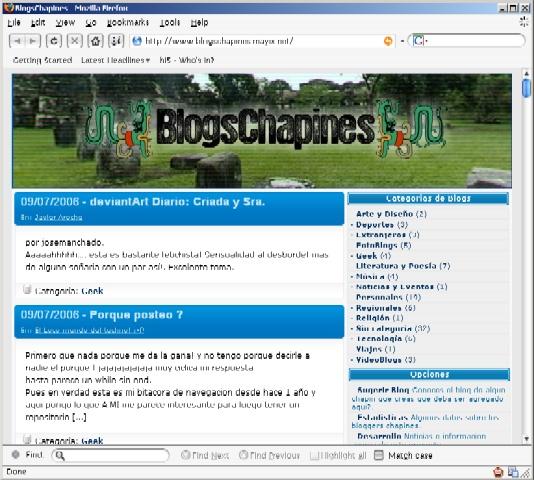Viewport: 534px width, 480px height.
Task: Click the Find Previous button
Action: click(269, 455)
